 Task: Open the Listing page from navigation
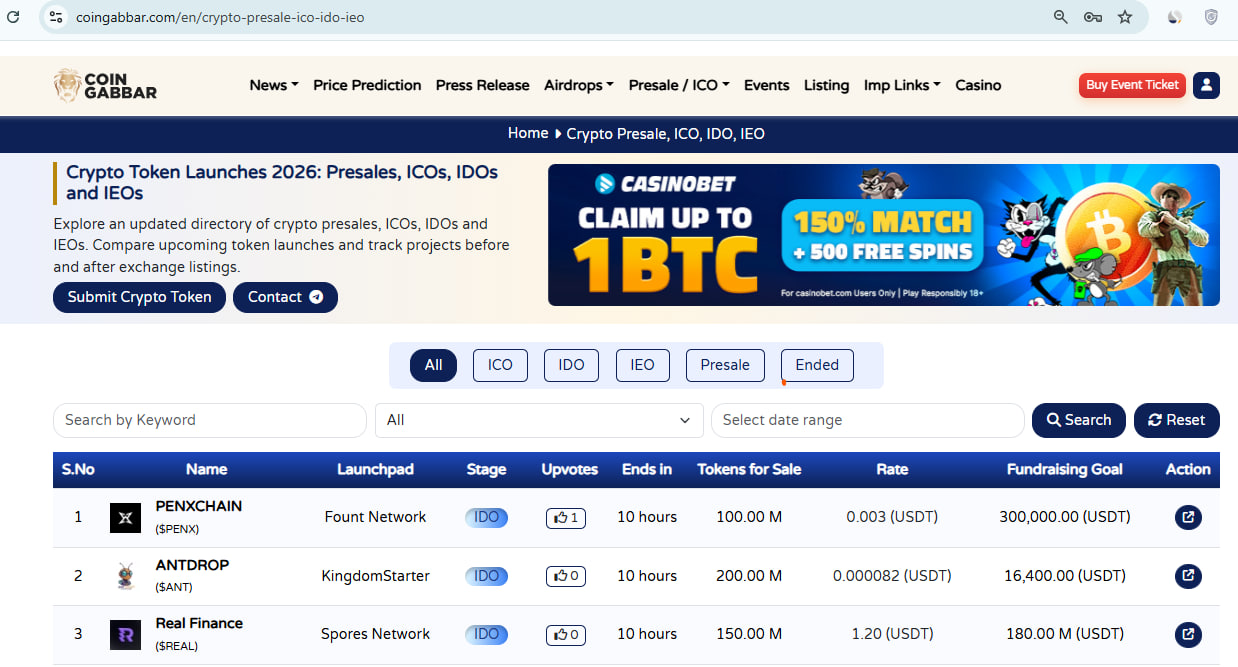tap(826, 85)
